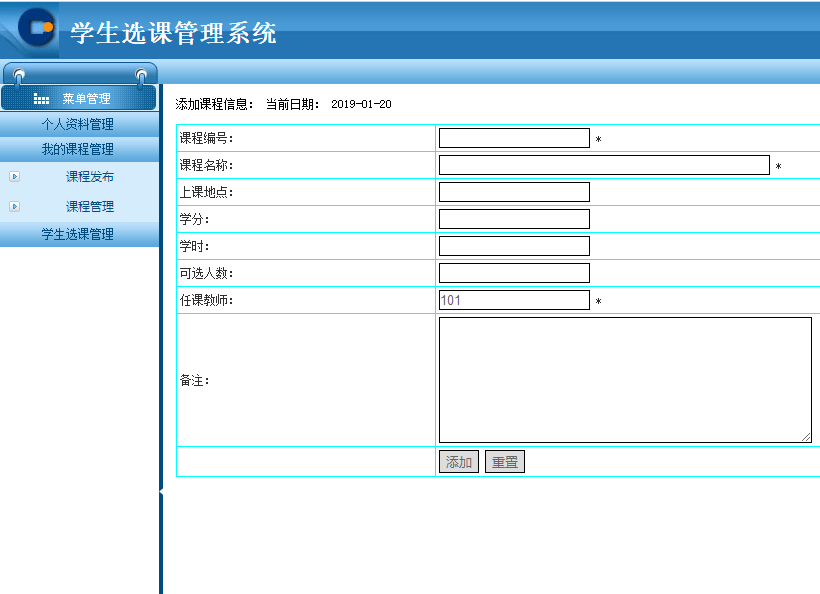Click the 可选人数 label

point(206,273)
